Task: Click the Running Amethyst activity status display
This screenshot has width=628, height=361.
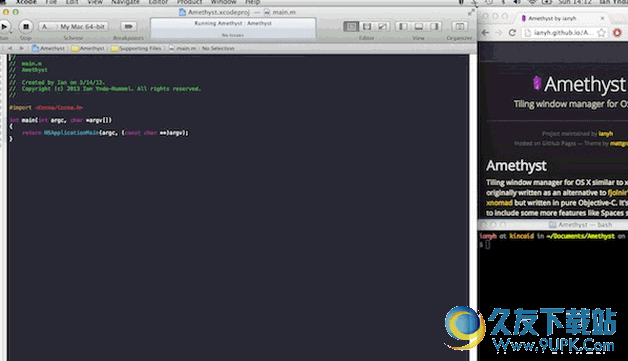Action: (x=233, y=28)
